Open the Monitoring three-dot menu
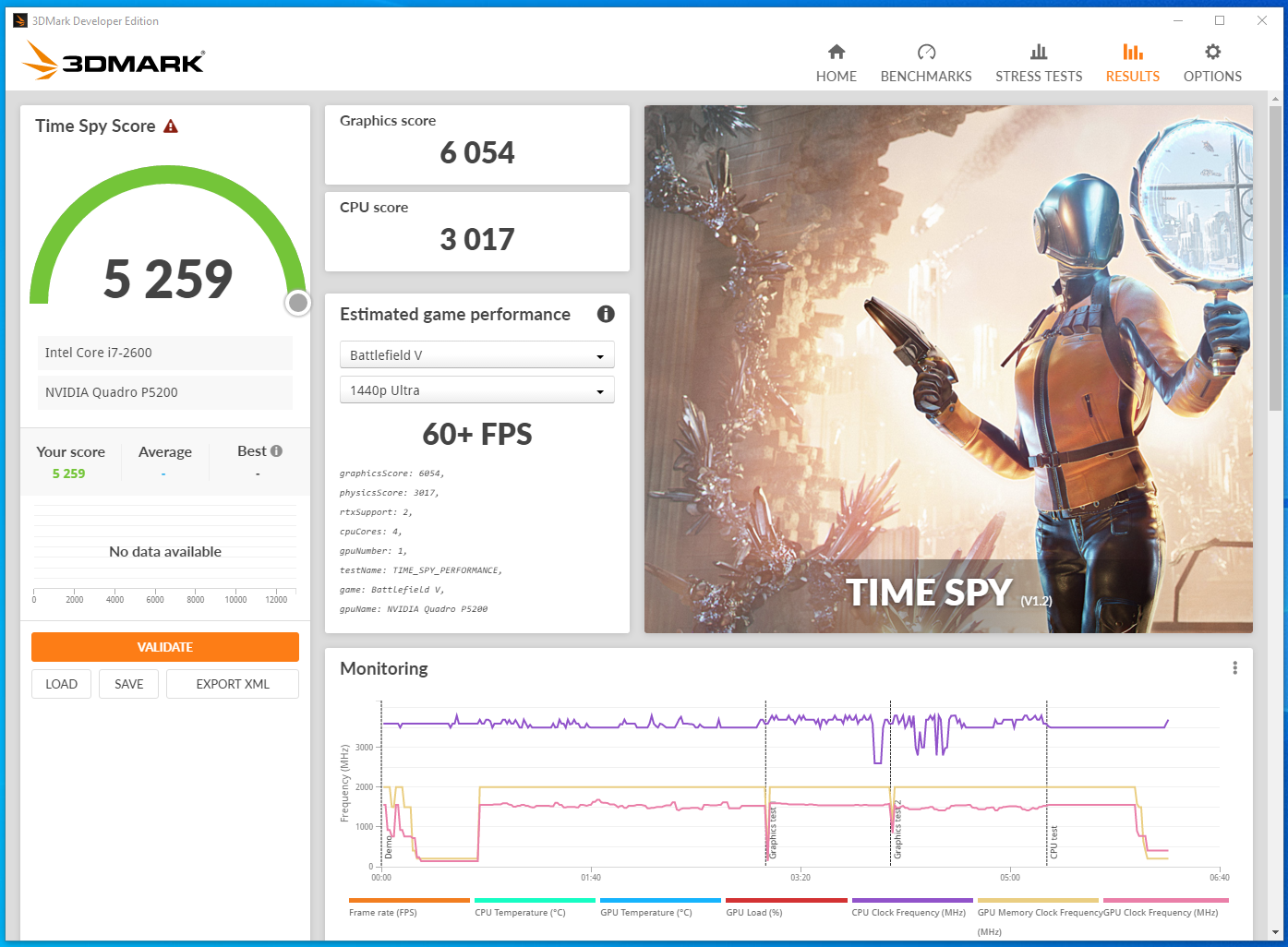Viewport: 1288px width, 947px height. click(1234, 668)
